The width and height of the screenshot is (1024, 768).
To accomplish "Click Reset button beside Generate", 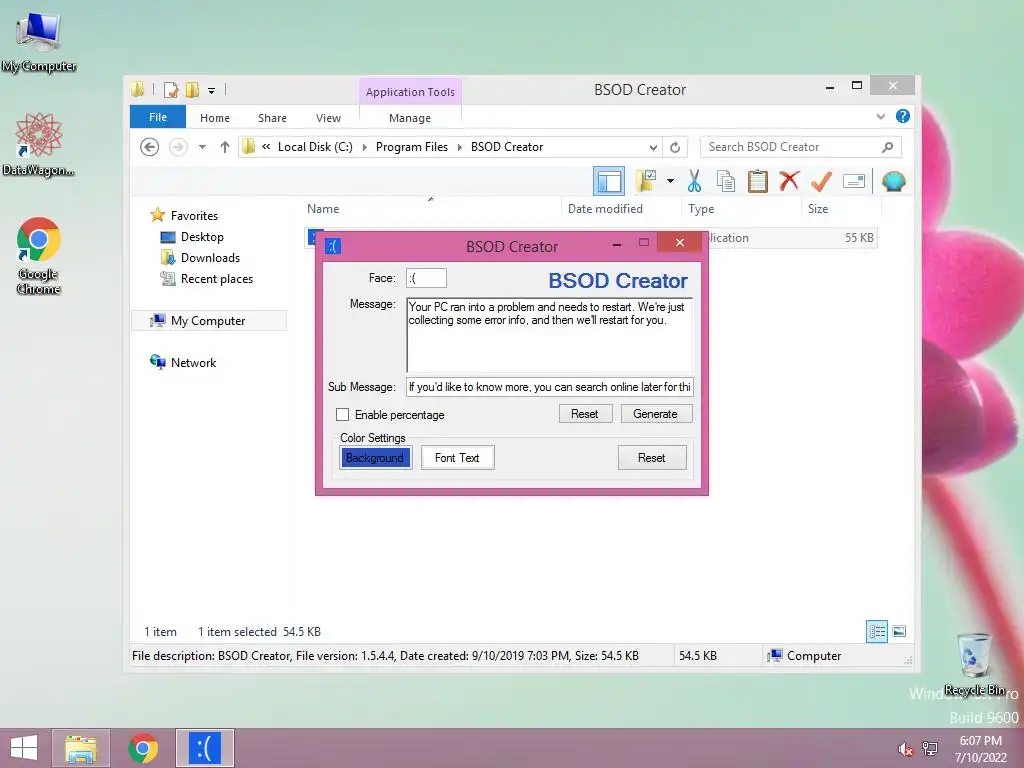I will click(x=584, y=414).
